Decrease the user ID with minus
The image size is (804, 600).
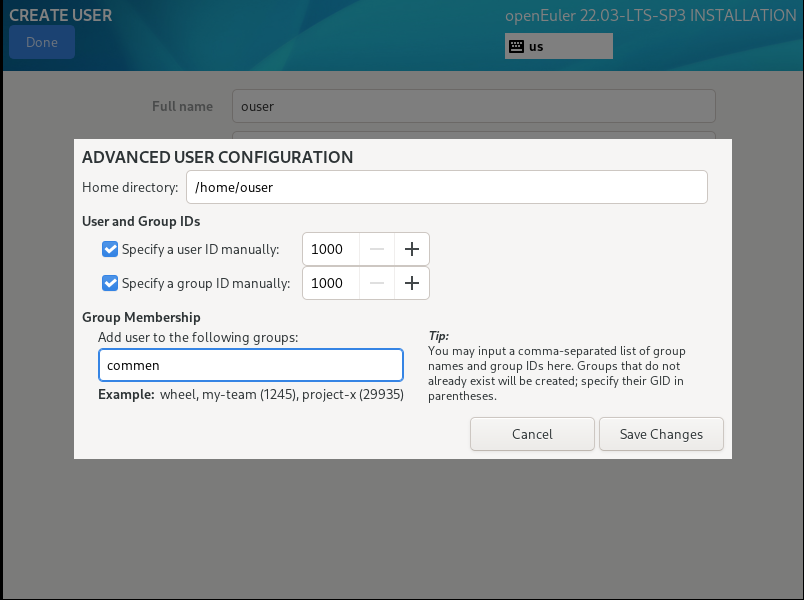377,249
